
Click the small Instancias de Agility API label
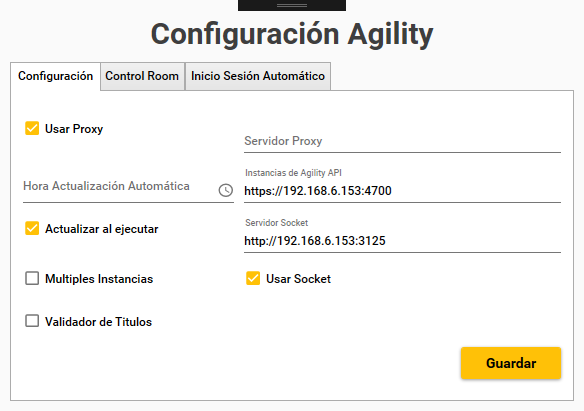pyautogui.click(x=293, y=173)
